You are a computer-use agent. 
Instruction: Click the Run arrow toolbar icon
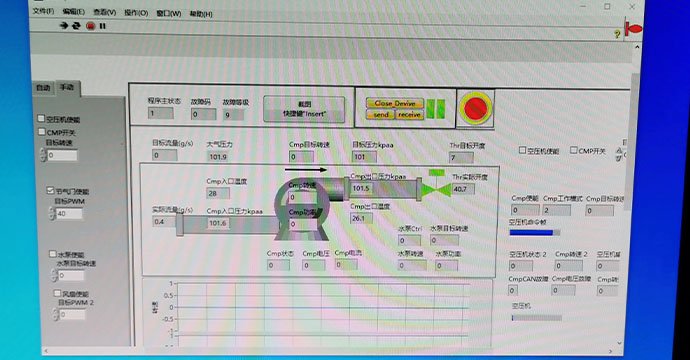click(64, 26)
